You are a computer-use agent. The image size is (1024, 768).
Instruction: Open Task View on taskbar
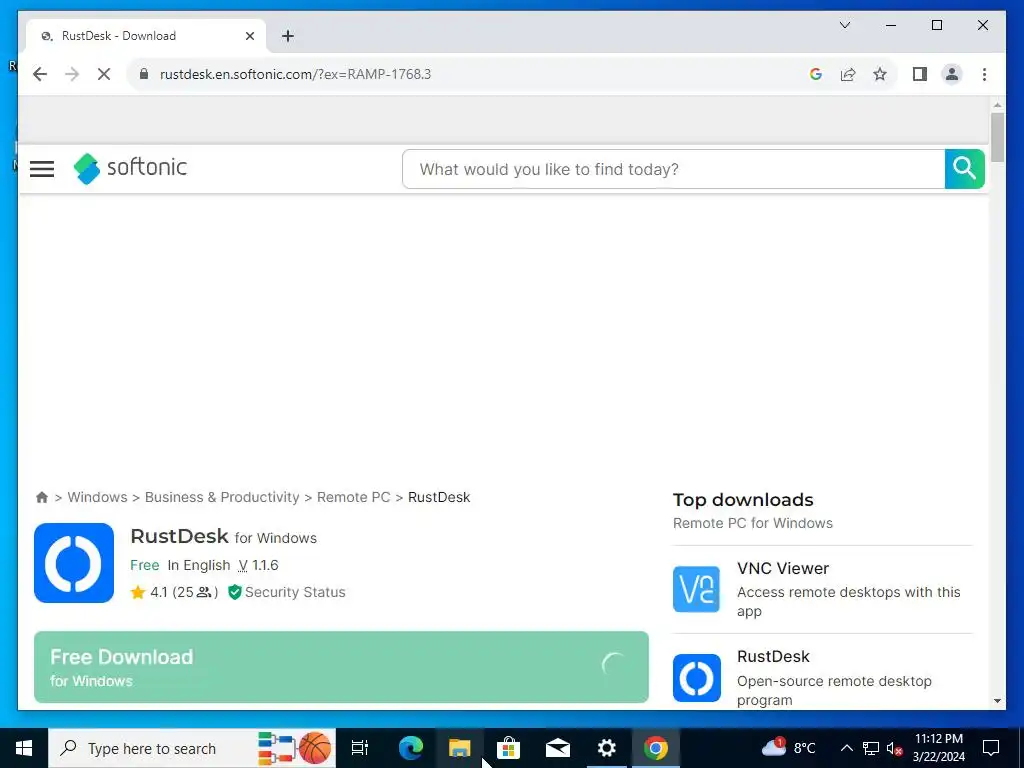(360, 748)
